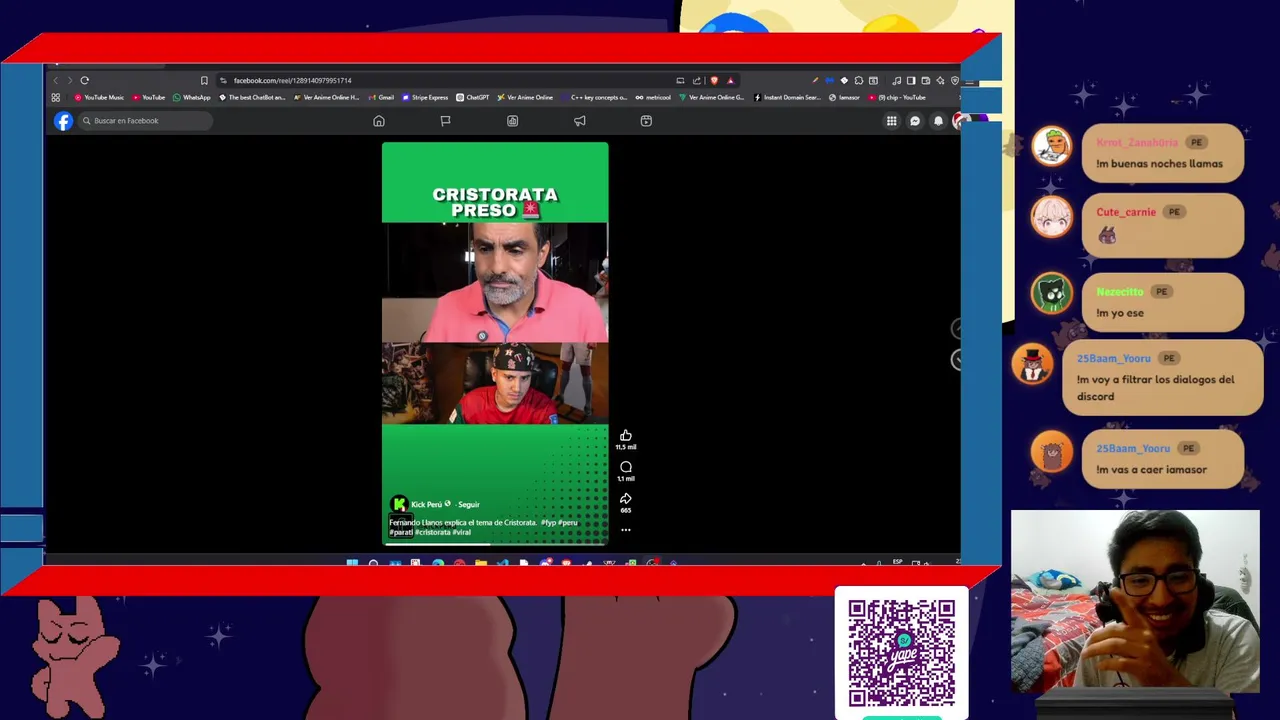Open Messenger chat icon

click(x=915, y=121)
